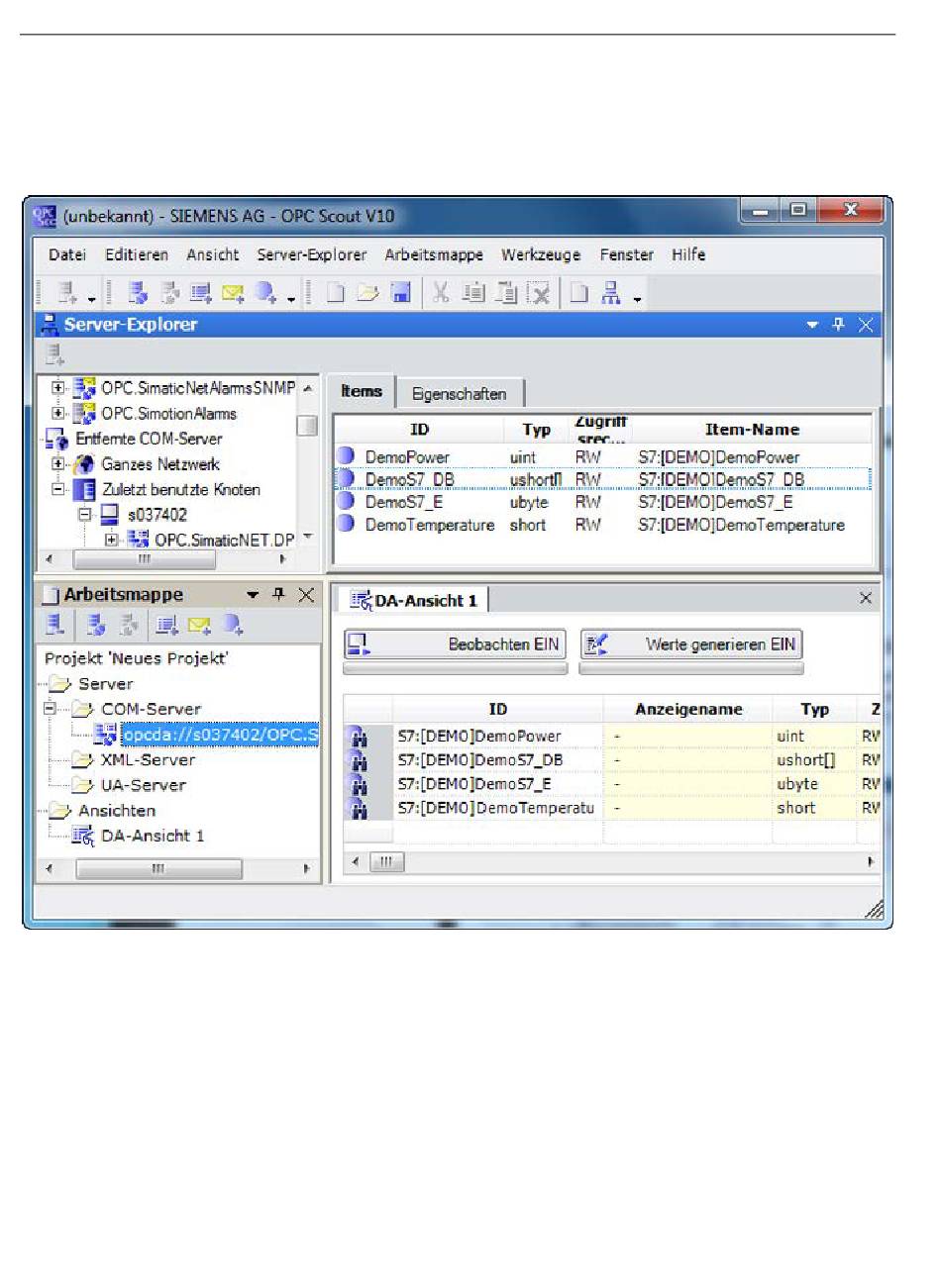
Task: Open the Editieren menu
Action: pos(137,254)
